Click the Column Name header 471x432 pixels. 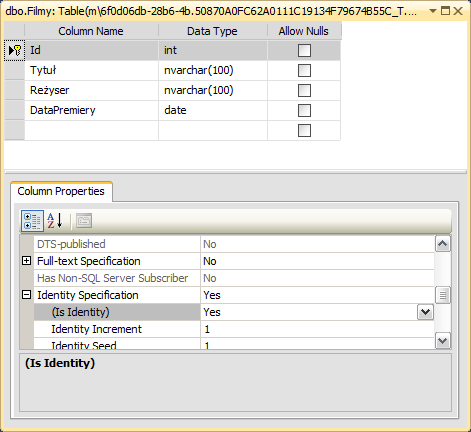pos(91,31)
